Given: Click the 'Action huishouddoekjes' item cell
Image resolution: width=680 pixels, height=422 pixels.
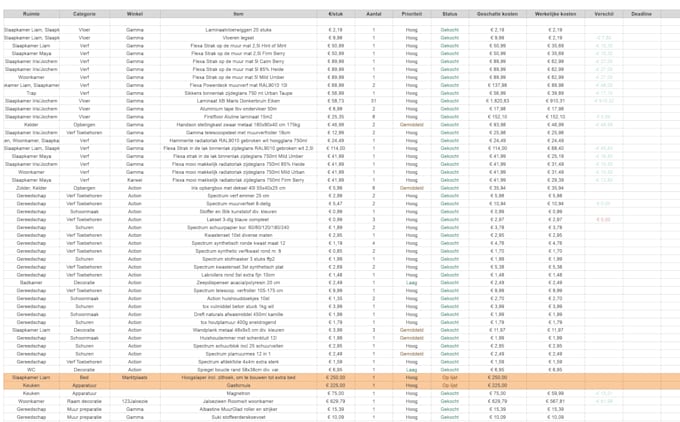Looking at the screenshot, I should tap(238, 298).
